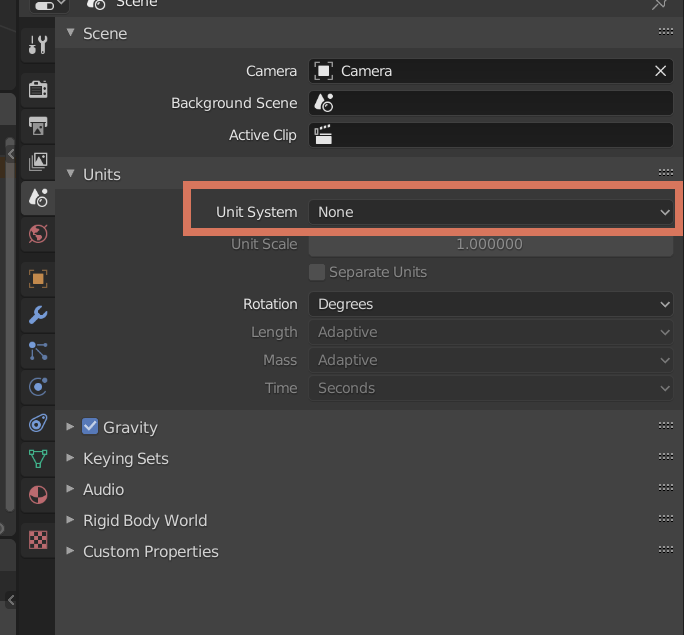The width and height of the screenshot is (684, 635).
Task: Click the Unit Scale value field
Action: pos(491,244)
